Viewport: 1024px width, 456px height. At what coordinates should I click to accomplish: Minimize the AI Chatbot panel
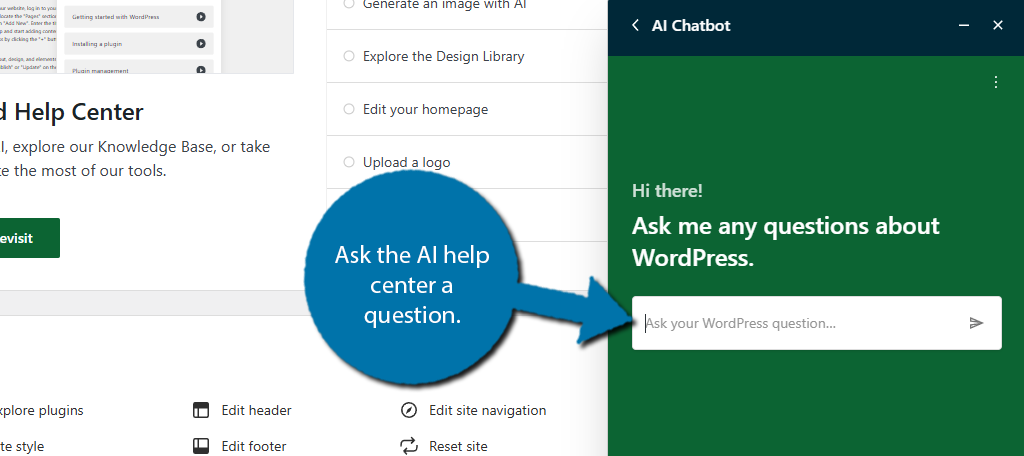pos(963,25)
